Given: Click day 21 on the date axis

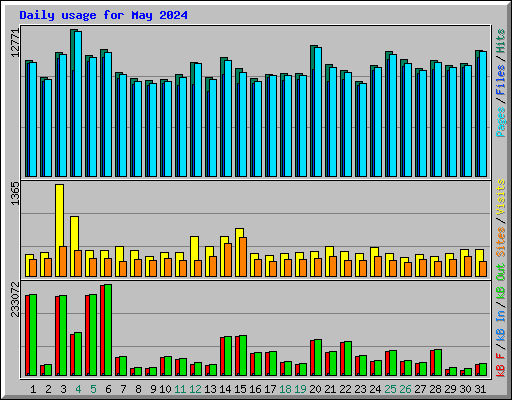Looking at the screenshot, I should pos(330,389).
